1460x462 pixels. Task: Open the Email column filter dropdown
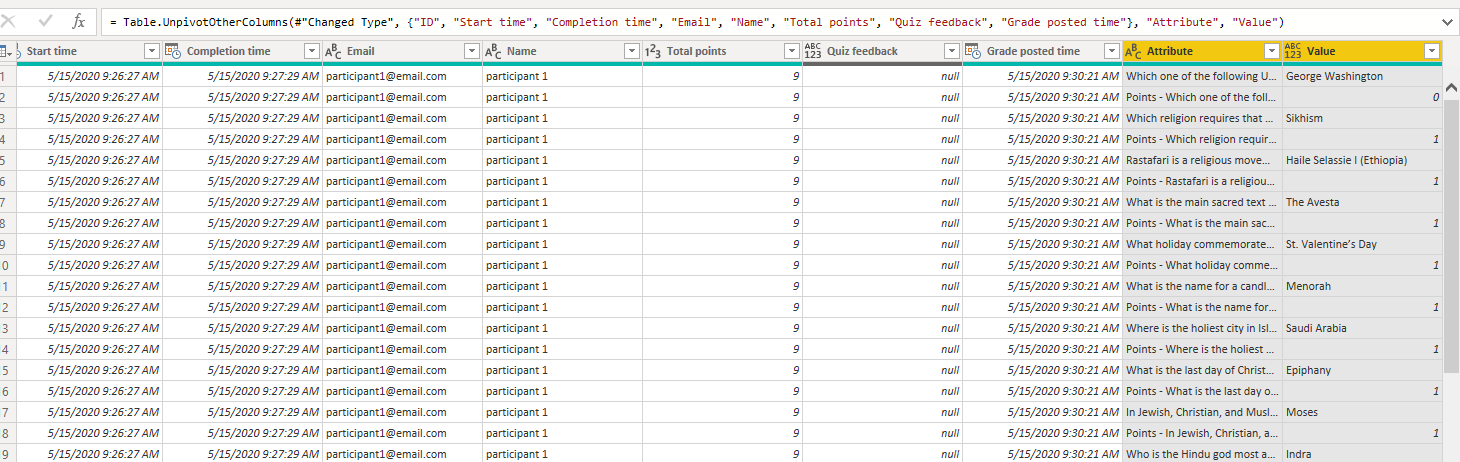tap(472, 51)
